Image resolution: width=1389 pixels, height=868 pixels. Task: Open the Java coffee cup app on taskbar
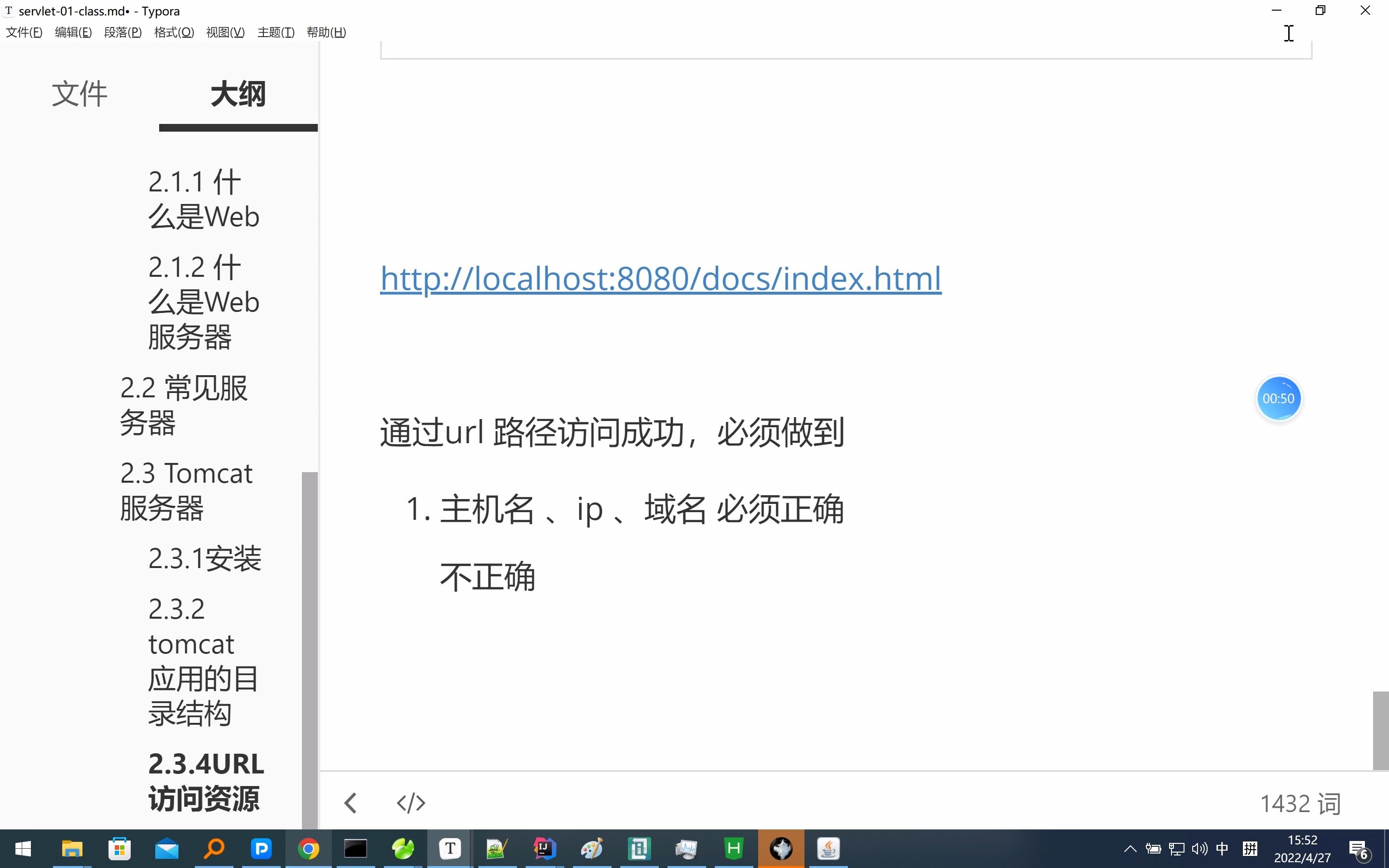(828, 849)
